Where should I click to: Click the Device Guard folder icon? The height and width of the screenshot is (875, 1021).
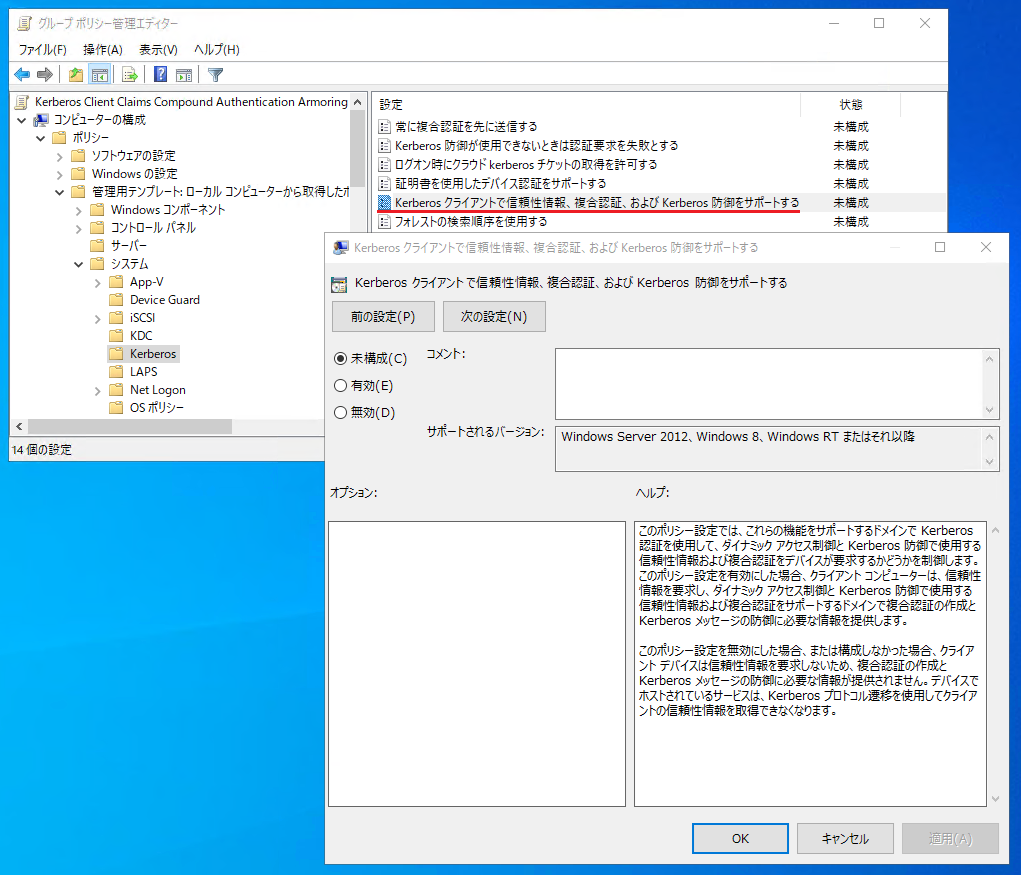[x=116, y=299]
